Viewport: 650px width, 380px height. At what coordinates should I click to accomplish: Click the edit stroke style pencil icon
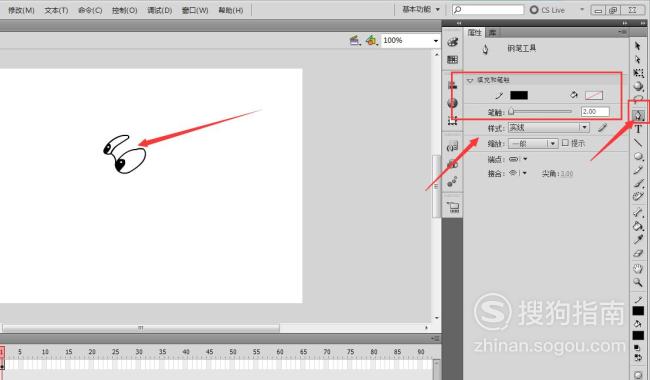[602, 128]
